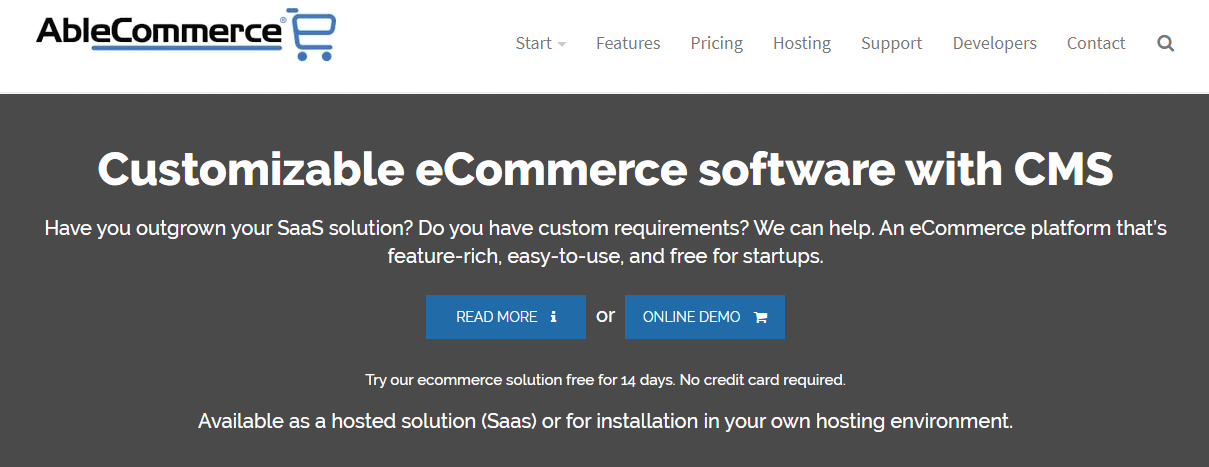1209x467 pixels.
Task: Click the 14 days free trial text
Action: 605,380
